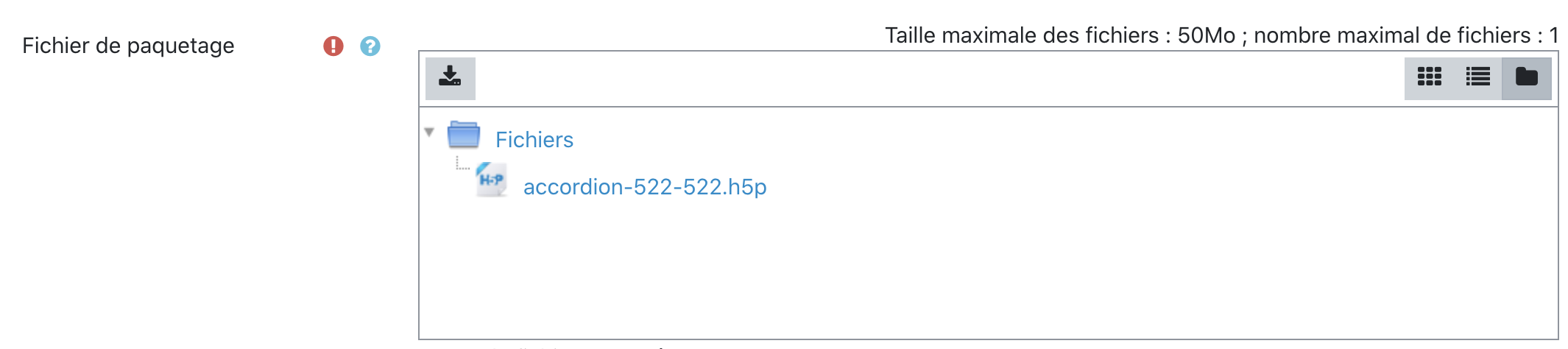Collapse the Fichiers folder tree arrow
This screenshot has width=1568, height=349.
click(x=429, y=133)
